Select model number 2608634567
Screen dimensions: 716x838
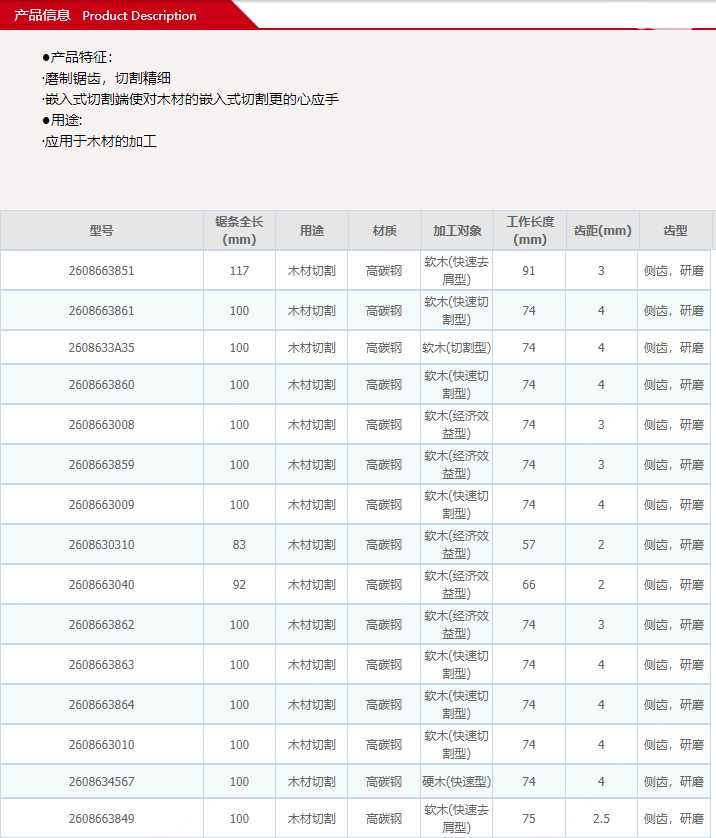tap(101, 782)
